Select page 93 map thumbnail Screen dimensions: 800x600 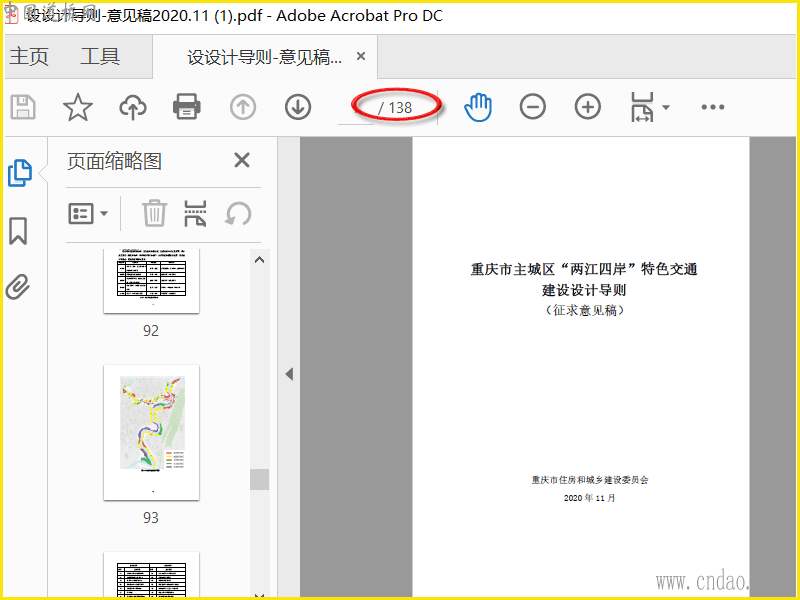[152, 433]
